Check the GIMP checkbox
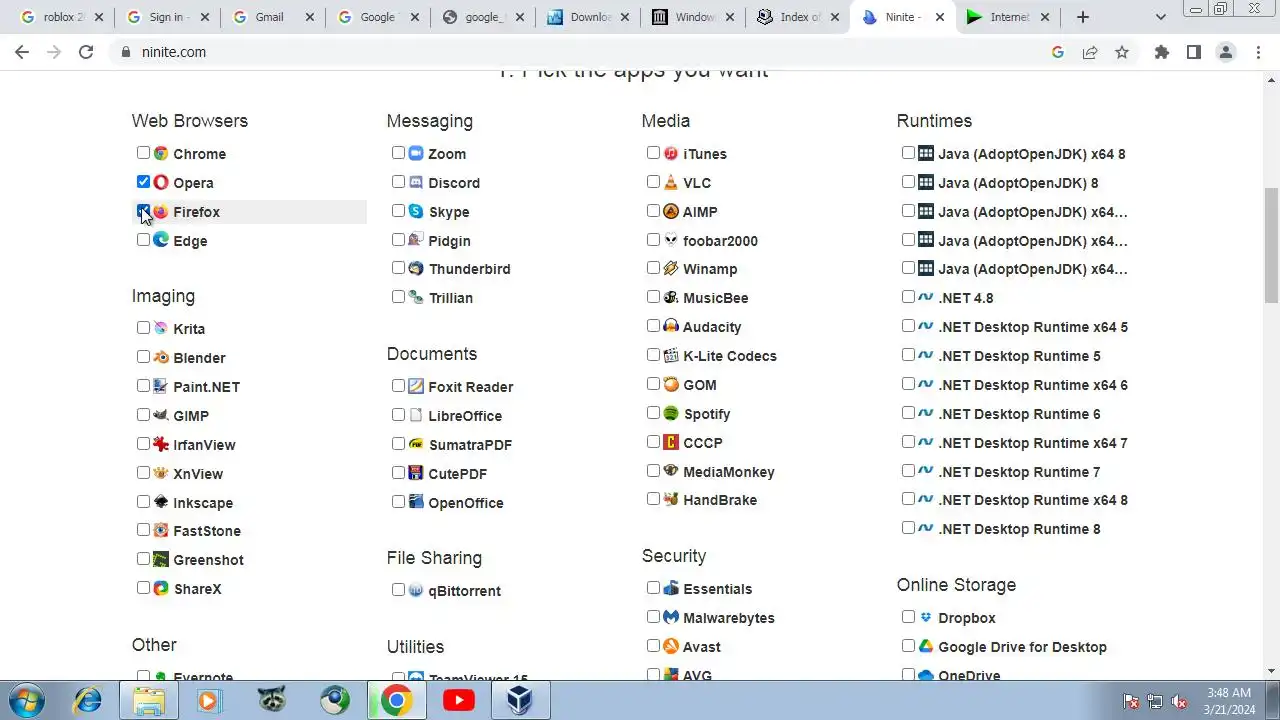 [x=143, y=415]
